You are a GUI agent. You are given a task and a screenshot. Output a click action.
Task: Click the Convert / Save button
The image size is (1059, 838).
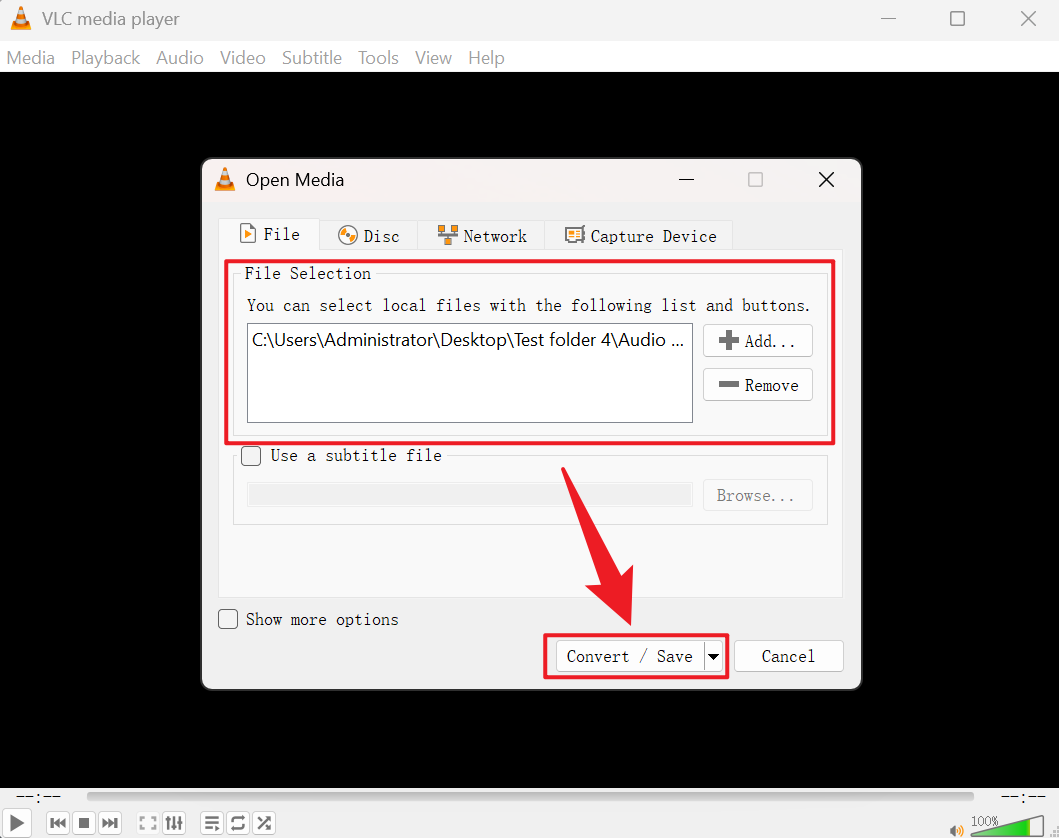coord(629,656)
